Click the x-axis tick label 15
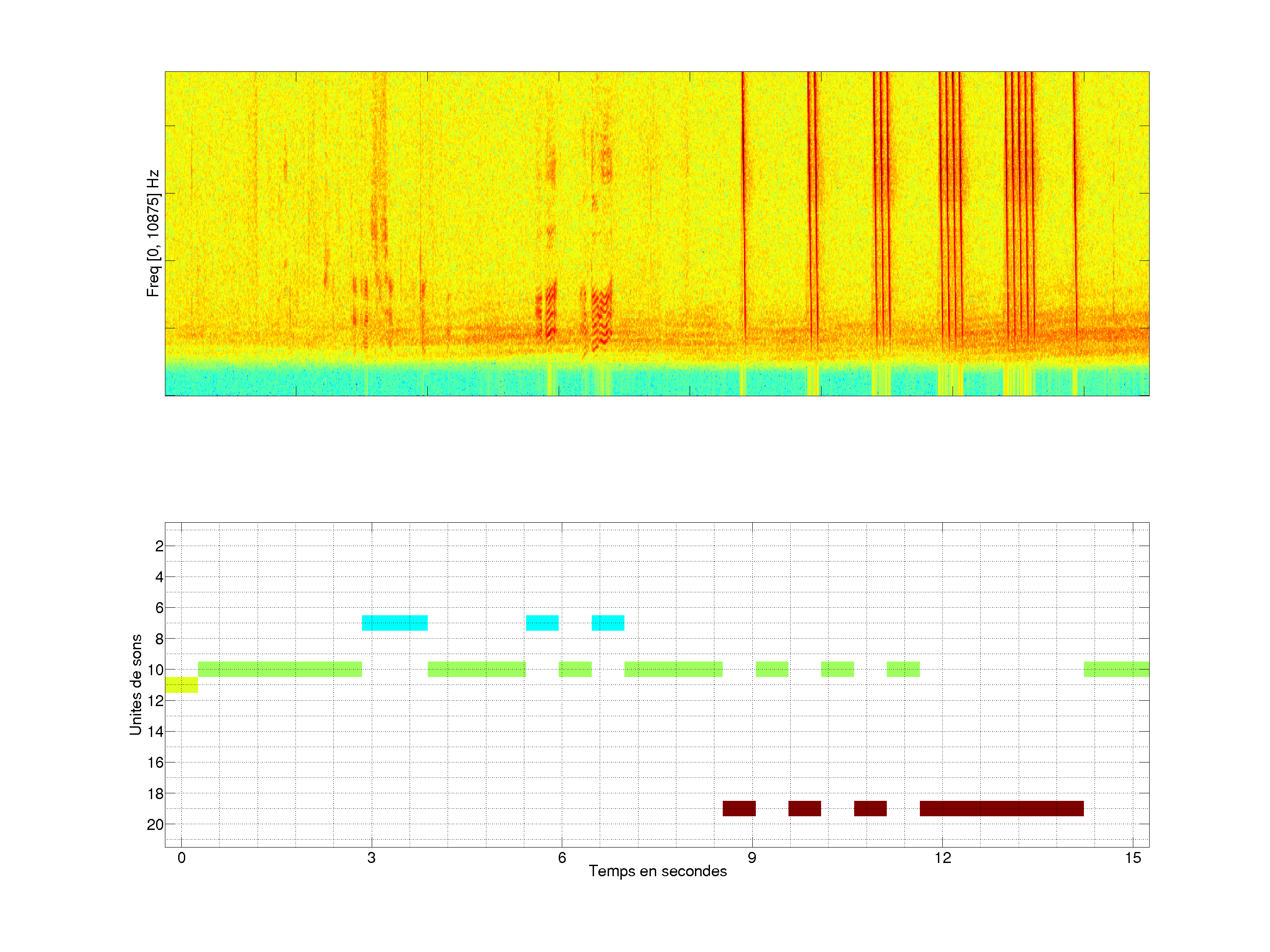This screenshot has width=1270, height=952. (x=1132, y=858)
